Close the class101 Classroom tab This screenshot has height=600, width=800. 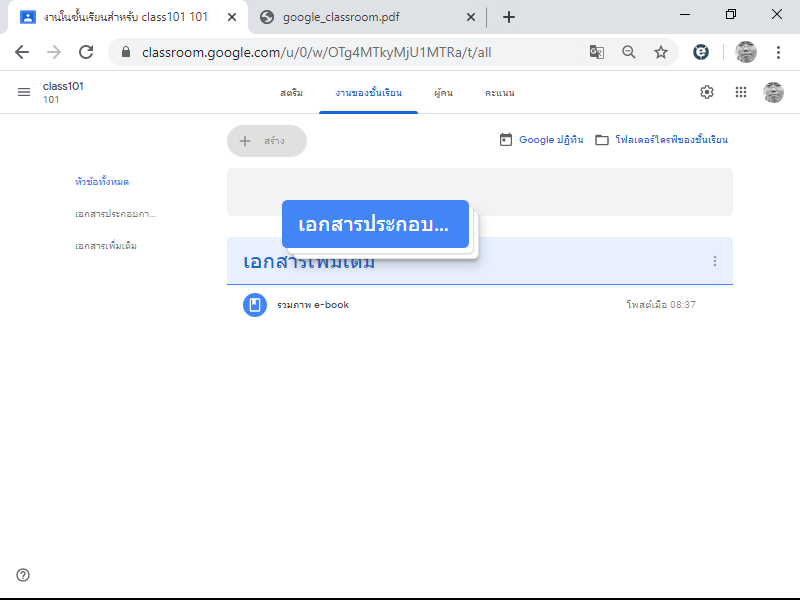point(232,17)
